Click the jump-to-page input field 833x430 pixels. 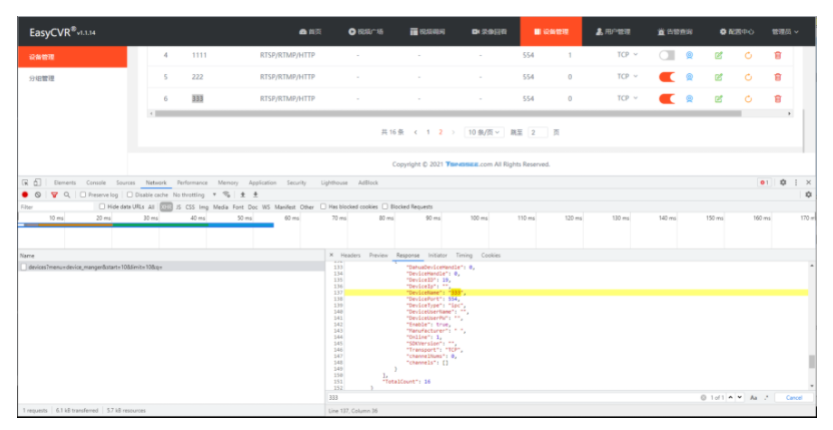538,132
